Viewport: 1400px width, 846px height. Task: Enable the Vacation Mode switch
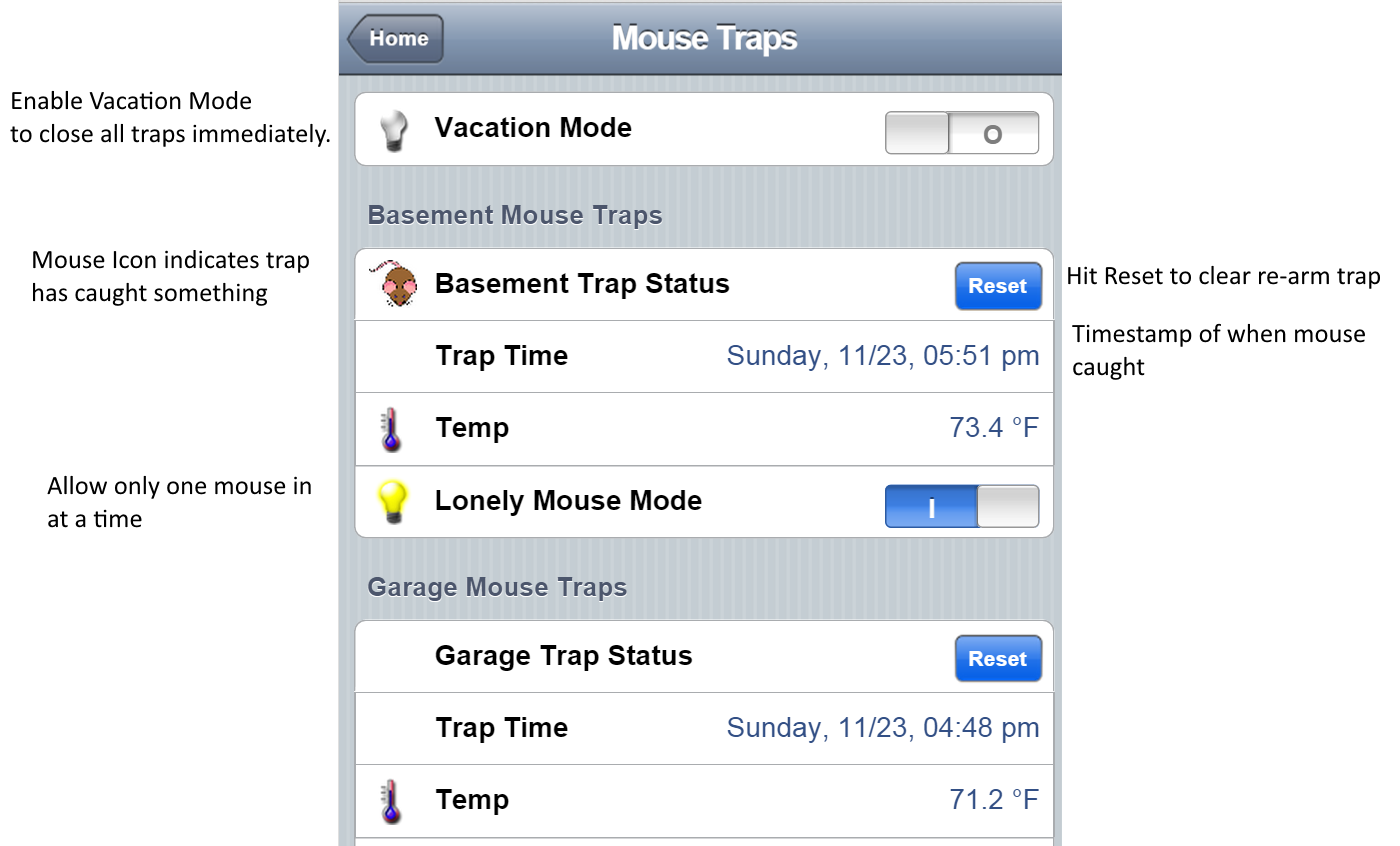point(961,133)
